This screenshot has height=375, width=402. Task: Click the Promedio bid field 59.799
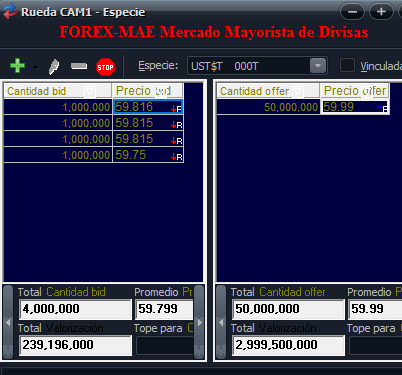click(164, 309)
